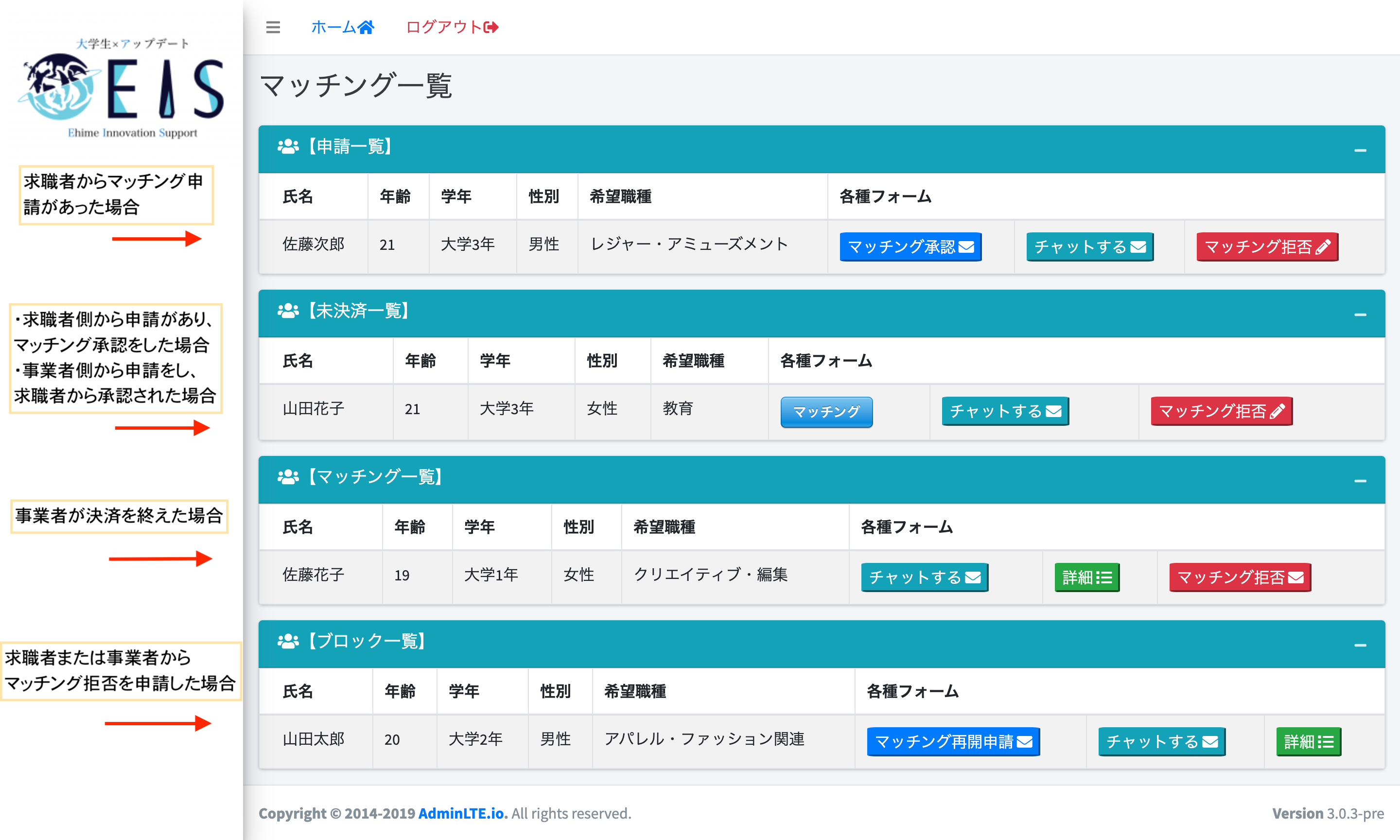Click the people icon on マッチング一覧 header
1400x840 pixels.
(x=287, y=477)
